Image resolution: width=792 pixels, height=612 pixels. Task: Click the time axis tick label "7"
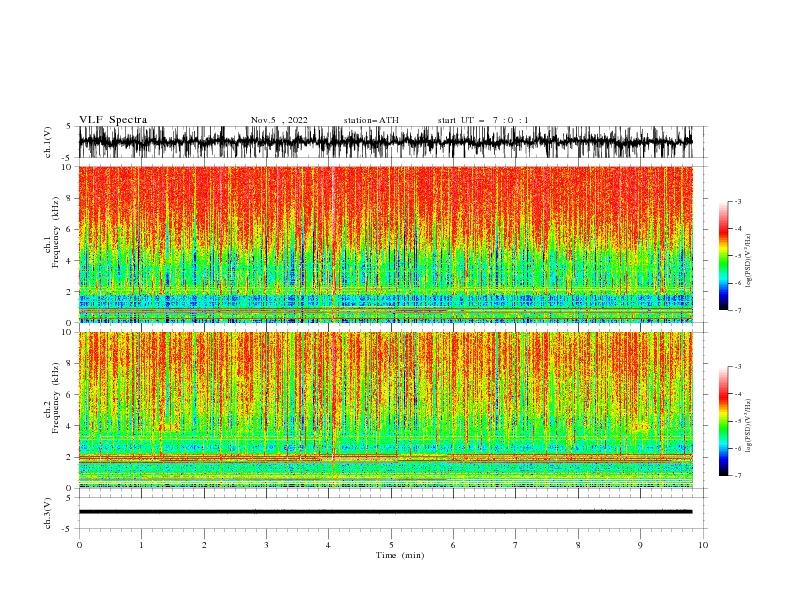click(x=516, y=545)
